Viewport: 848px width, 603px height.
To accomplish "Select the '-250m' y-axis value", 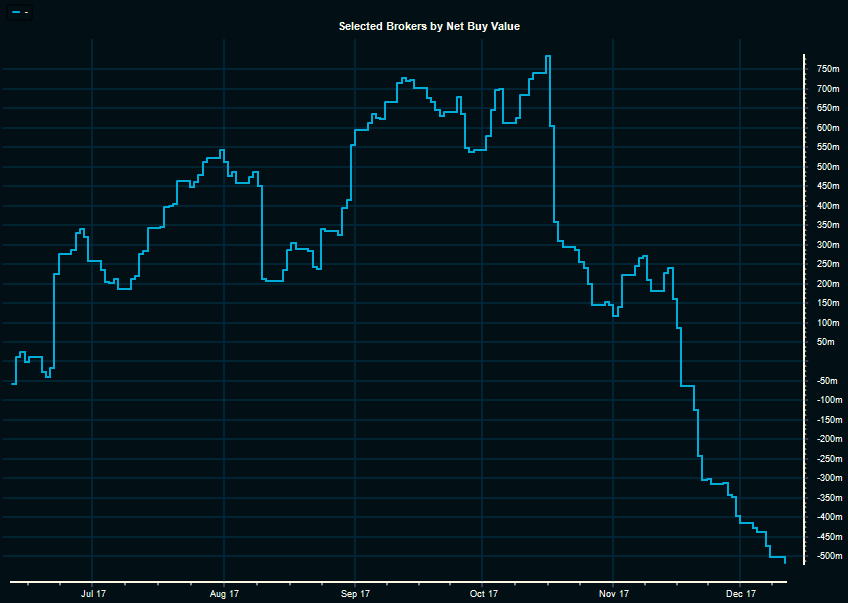I will pyautogui.click(x=826, y=459).
